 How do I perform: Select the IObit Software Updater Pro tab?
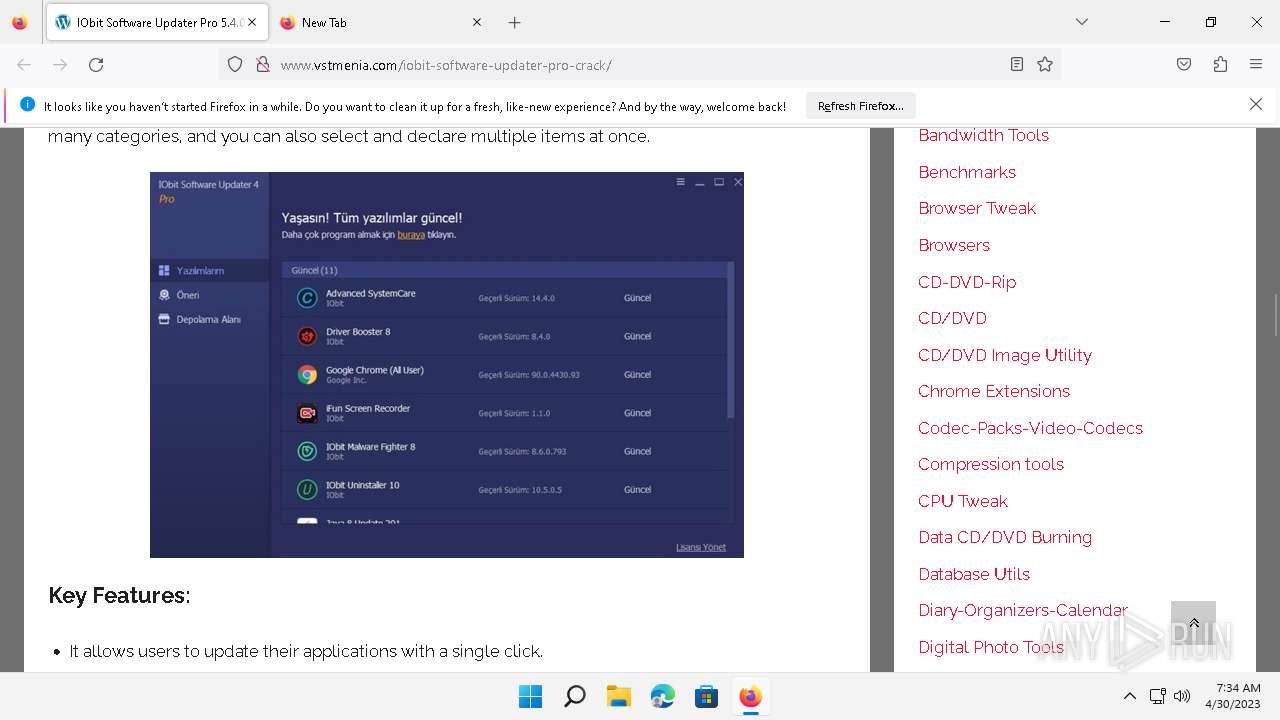coord(156,22)
